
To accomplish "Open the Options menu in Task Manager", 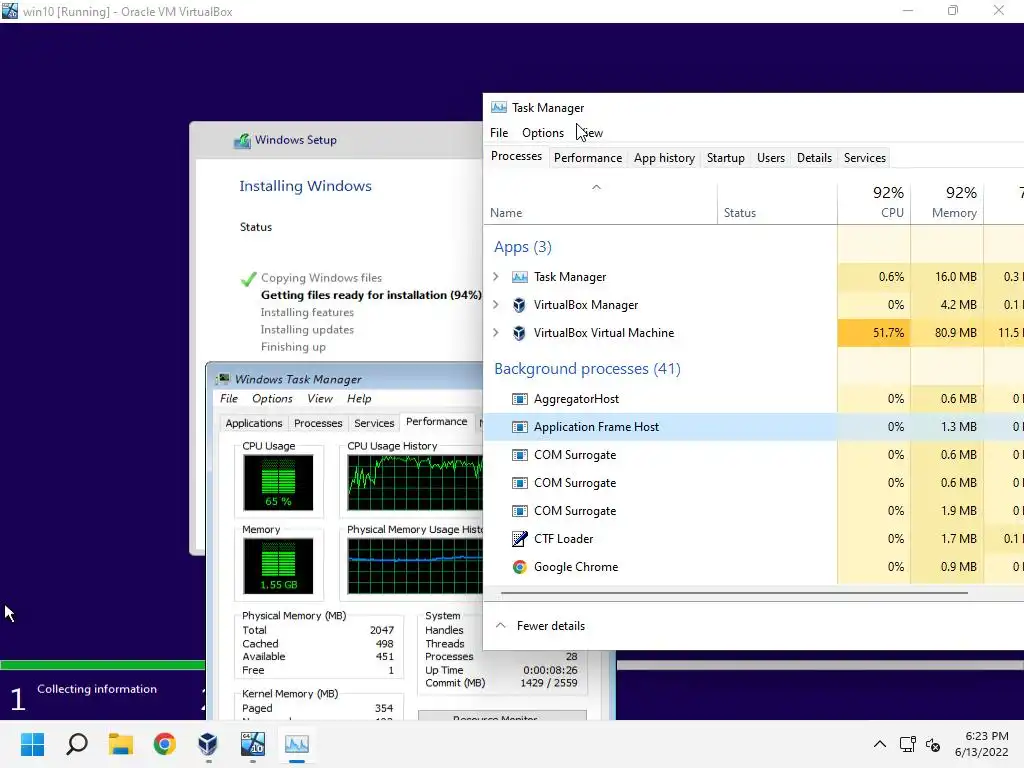I will click(x=543, y=133).
